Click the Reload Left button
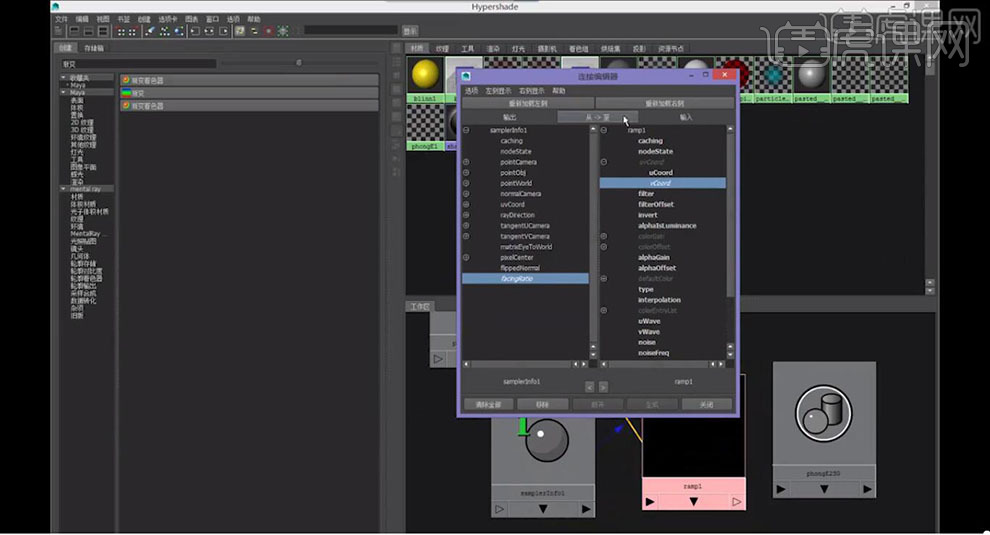The image size is (990, 535). [528, 103]
